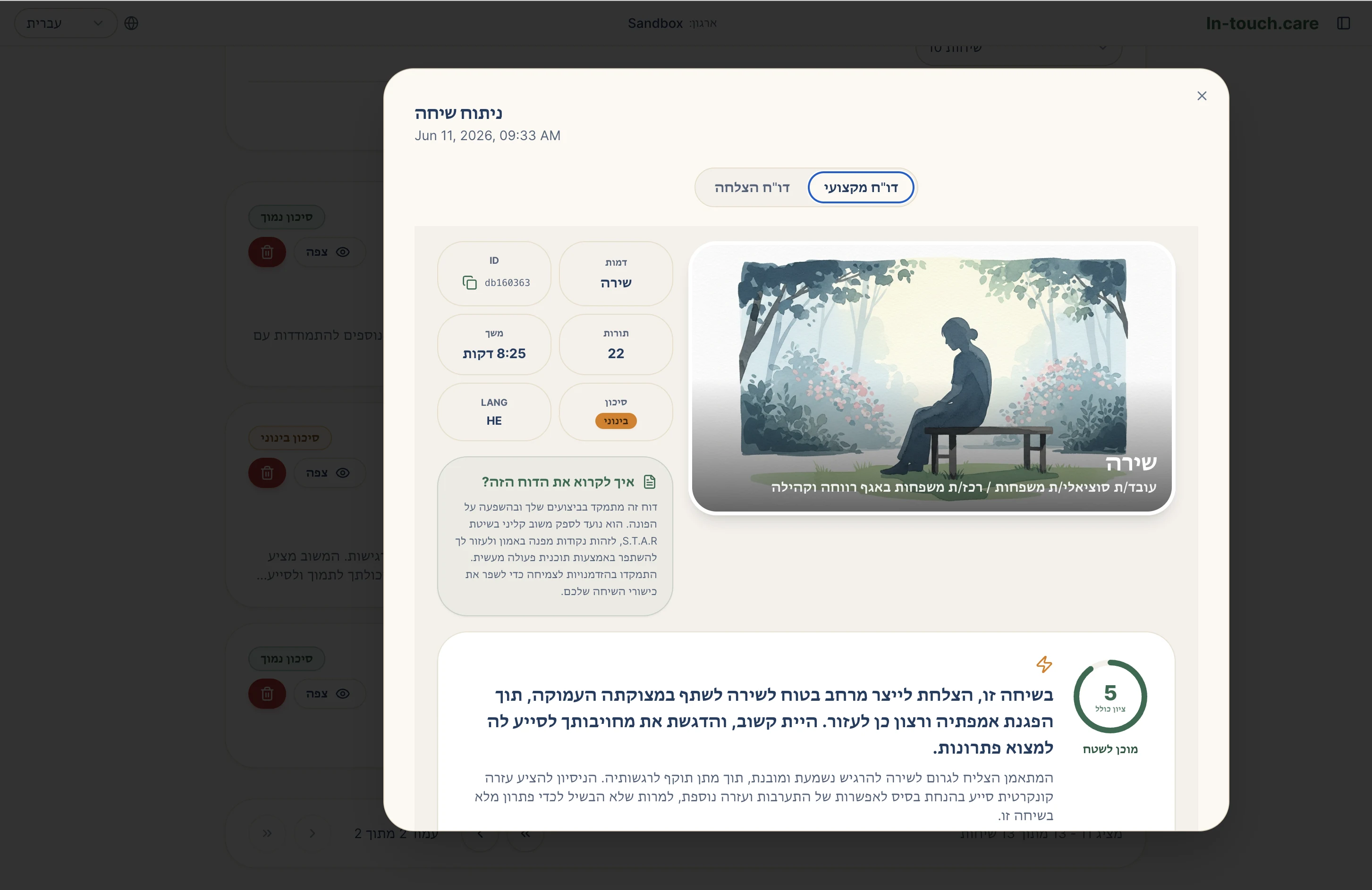Open the עברית language dropdown
Viewport: 1372px width, 890px height.
click(66, 23)
